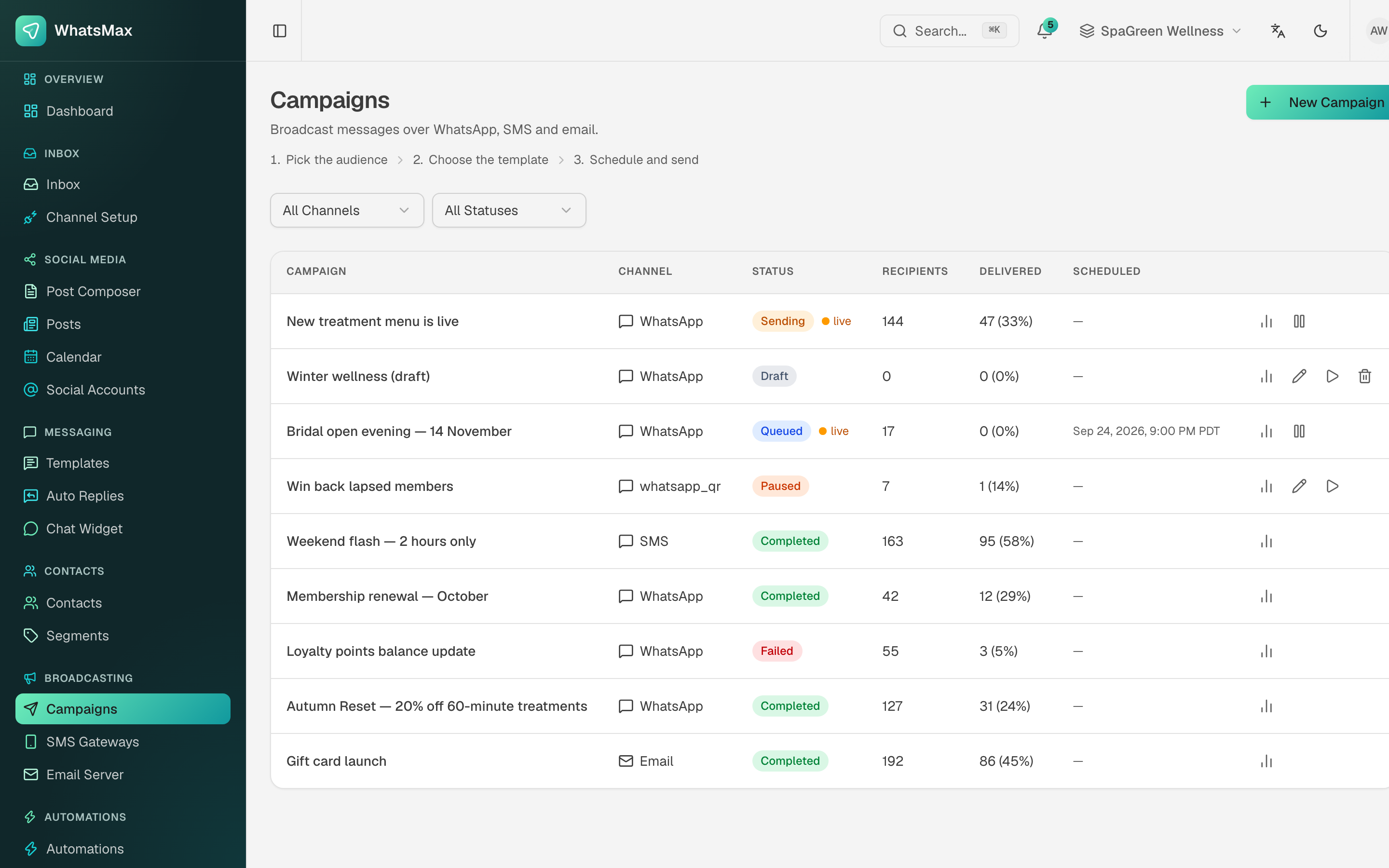
Task: Click the WhatsMax logo icon
Action: (x=31, y=30)
